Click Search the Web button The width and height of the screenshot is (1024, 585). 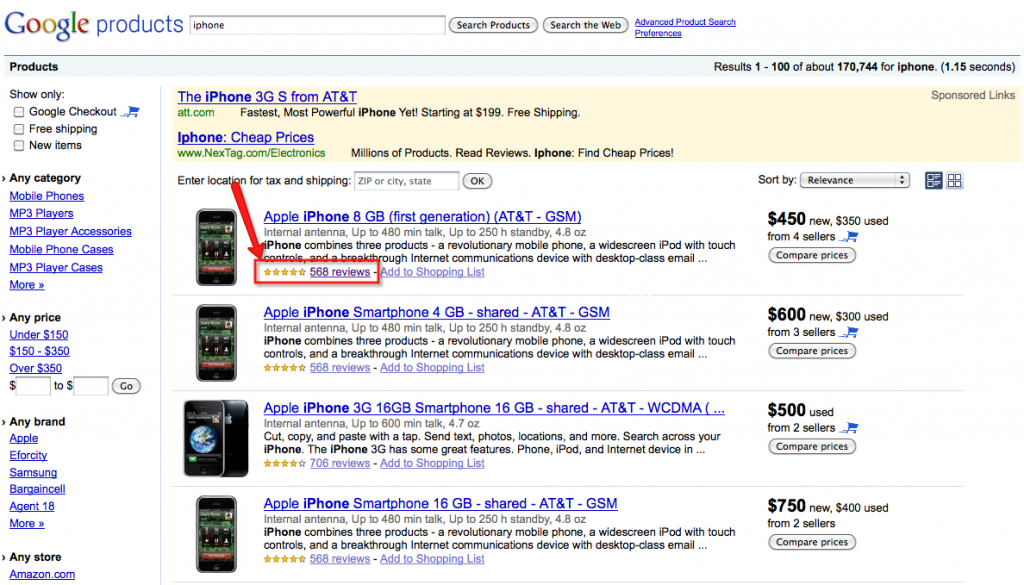point(585,25)
